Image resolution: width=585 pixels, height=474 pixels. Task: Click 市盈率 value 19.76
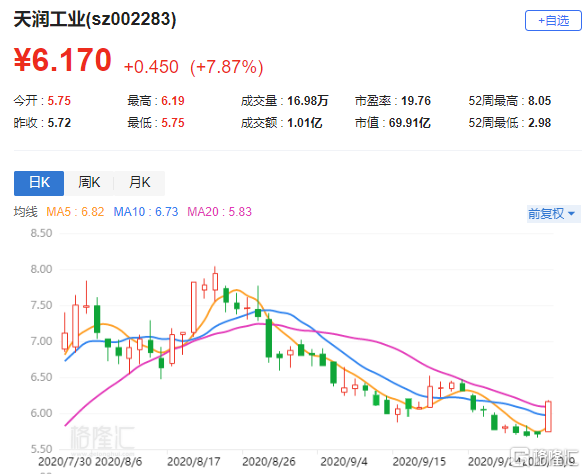(416, 101)
